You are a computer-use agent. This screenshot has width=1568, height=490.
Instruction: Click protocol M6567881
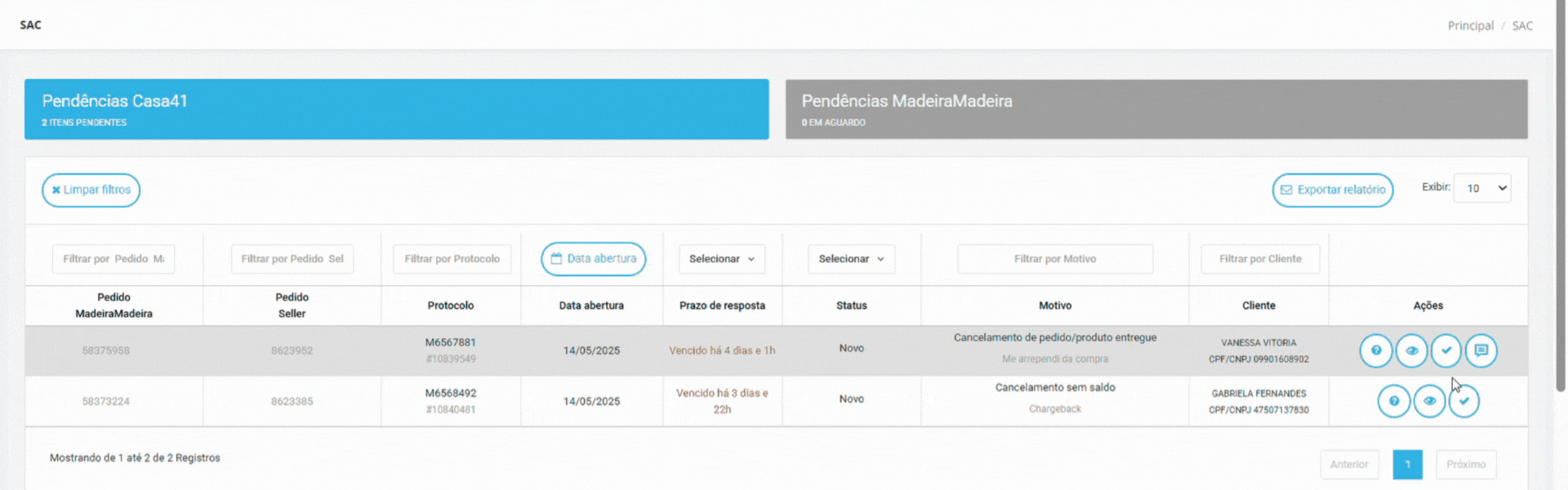pos(451,343)
